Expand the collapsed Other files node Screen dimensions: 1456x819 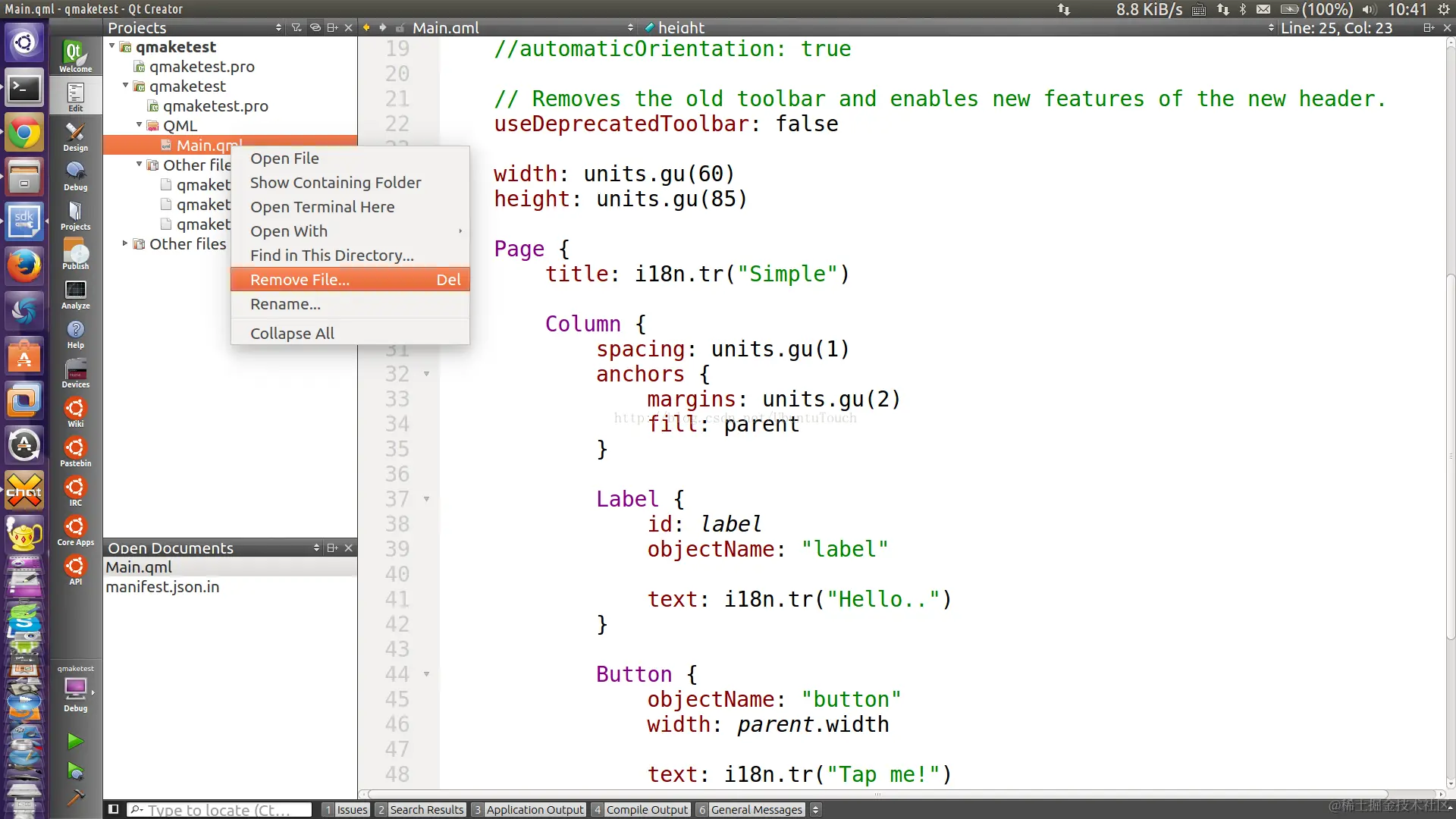tap(126, 243)
